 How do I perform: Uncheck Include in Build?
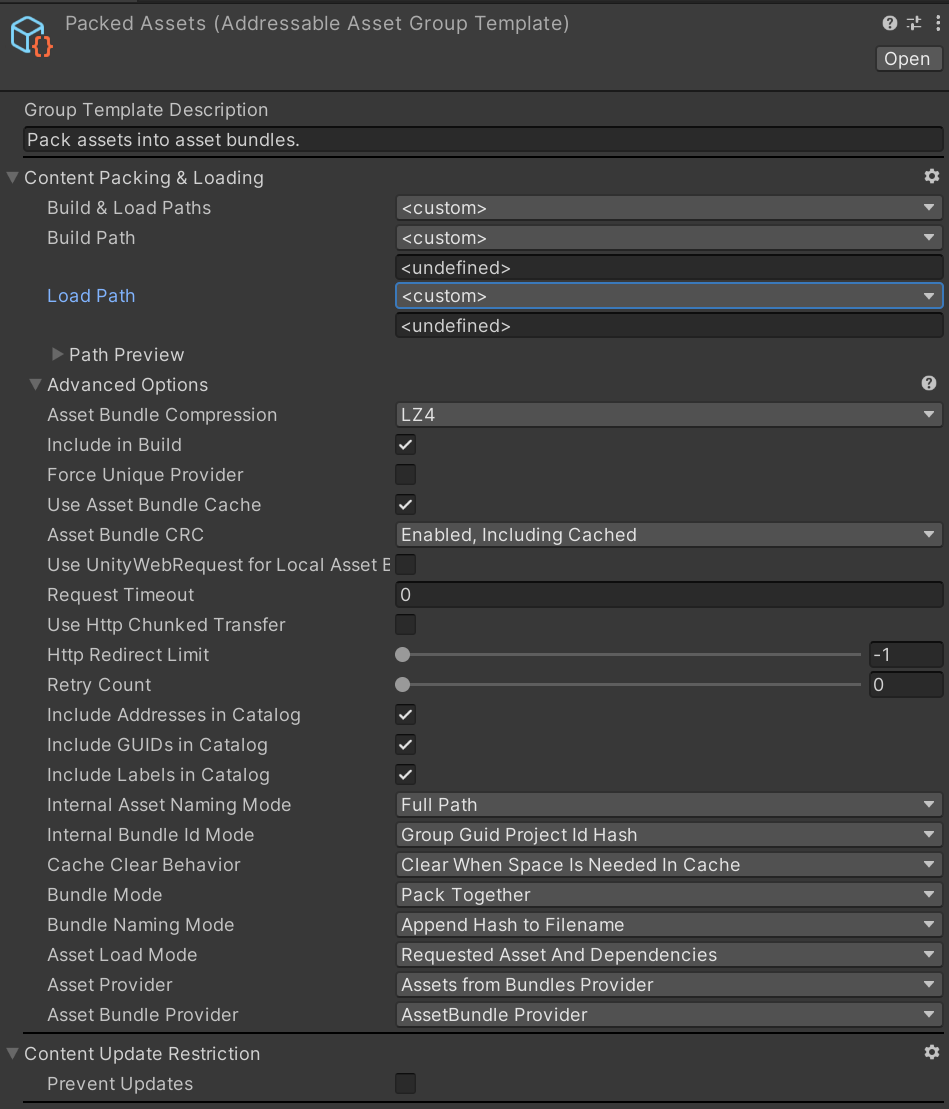(405, 445)
